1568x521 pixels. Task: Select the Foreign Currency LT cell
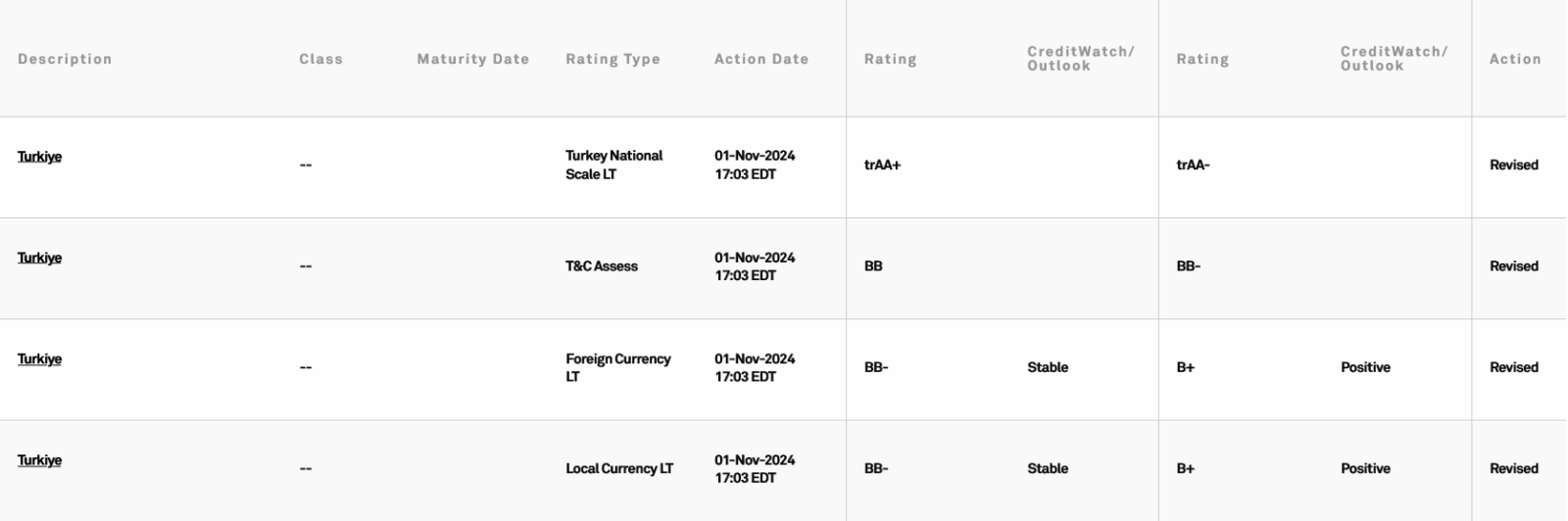coord(617,367)
